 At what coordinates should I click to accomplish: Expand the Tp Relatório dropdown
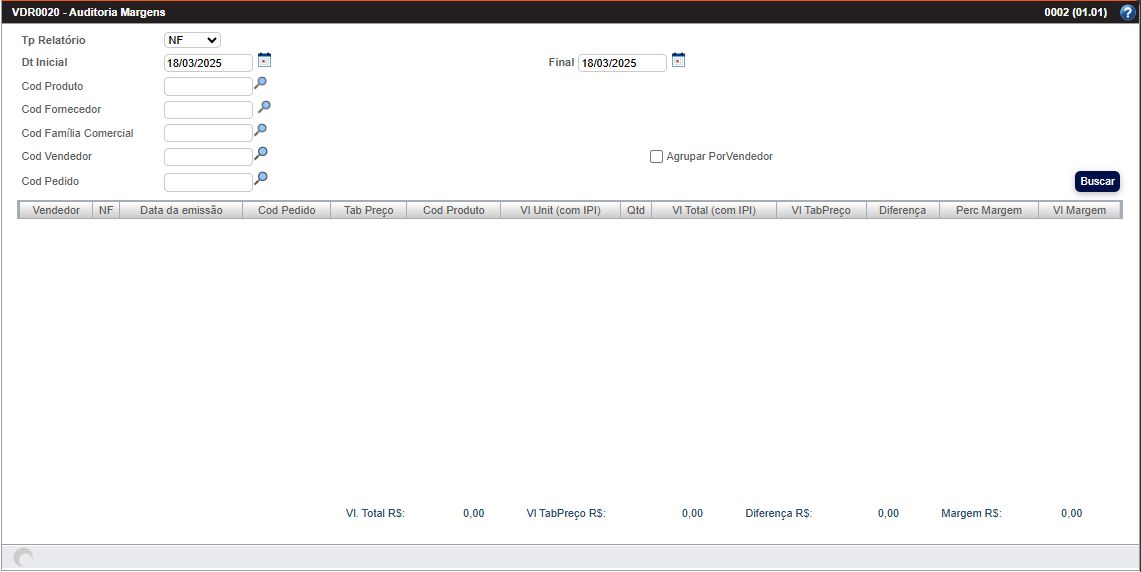(x=192, y=40)
